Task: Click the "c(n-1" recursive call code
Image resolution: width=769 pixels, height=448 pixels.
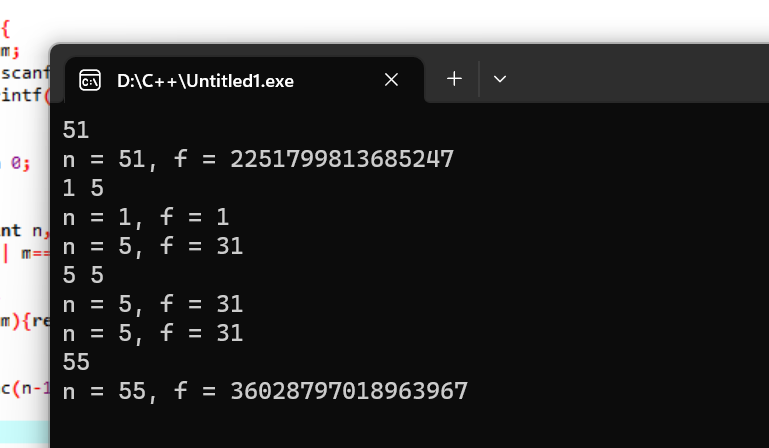Action: click(x=24, y=387)
